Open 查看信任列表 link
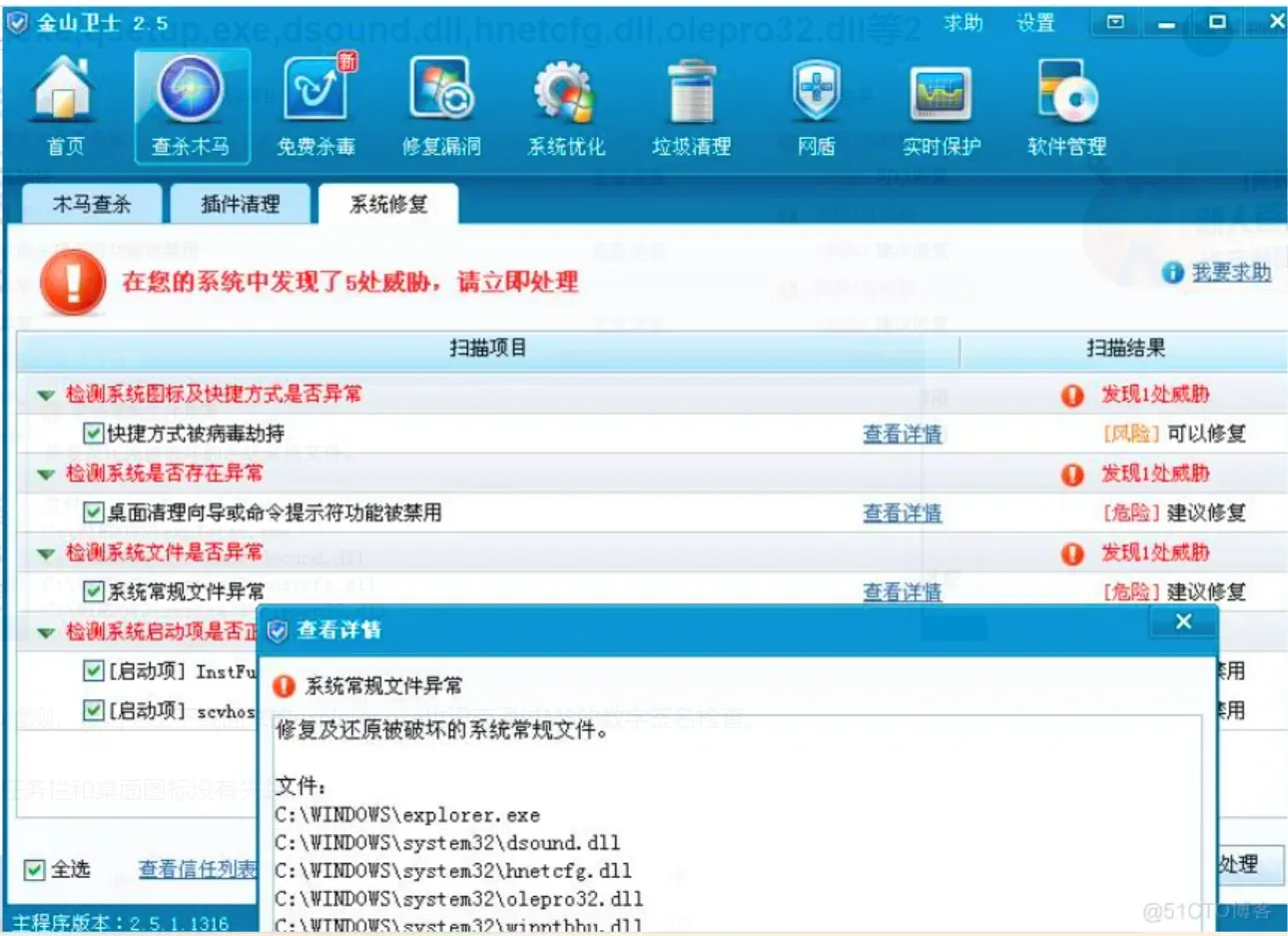Image resolution: width=1288 pixels, height=936 pixels. click(x=198, y=869)
